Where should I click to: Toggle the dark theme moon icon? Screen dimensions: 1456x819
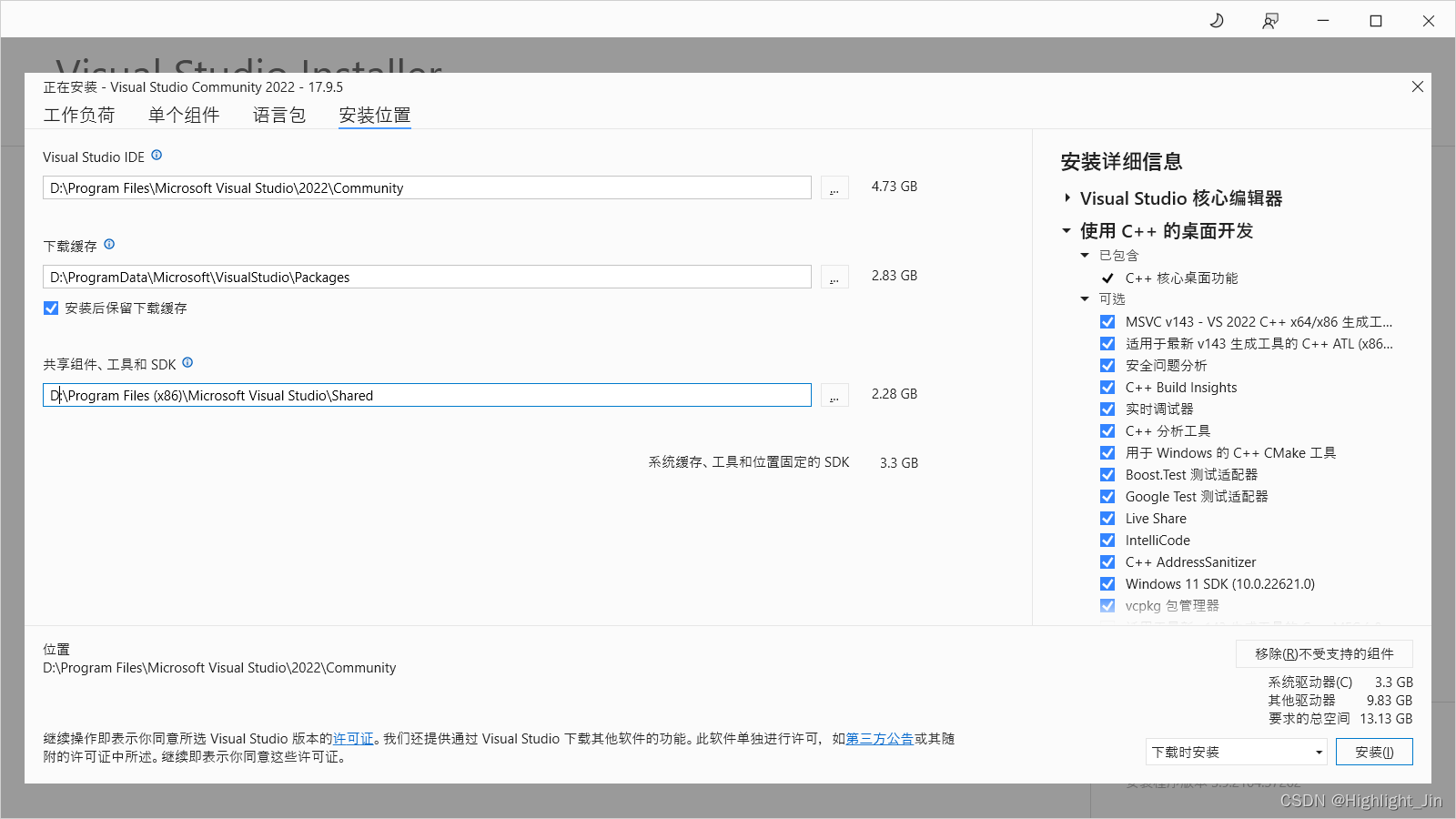pos(1217,20)
